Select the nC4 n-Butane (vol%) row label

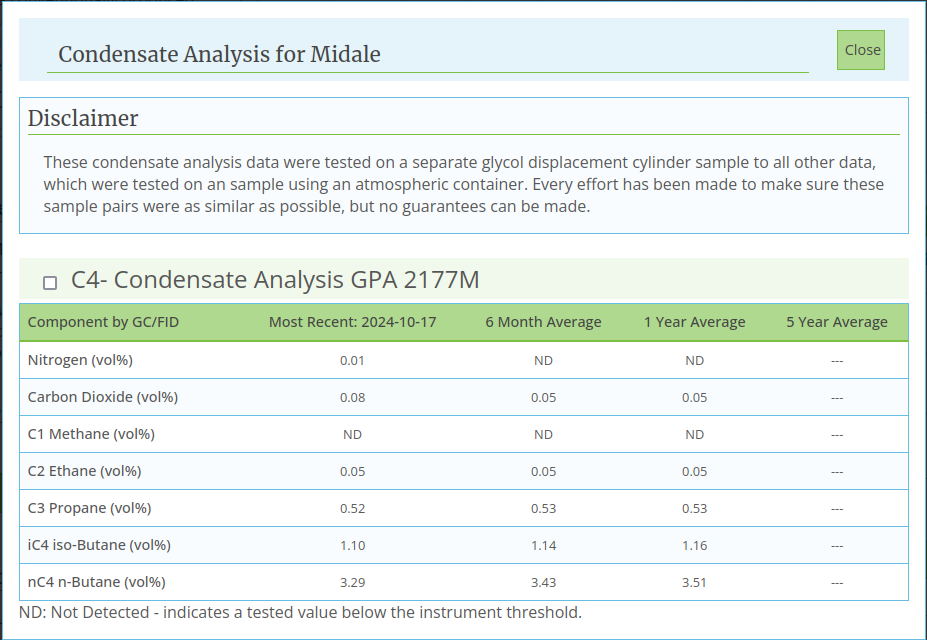97,582
